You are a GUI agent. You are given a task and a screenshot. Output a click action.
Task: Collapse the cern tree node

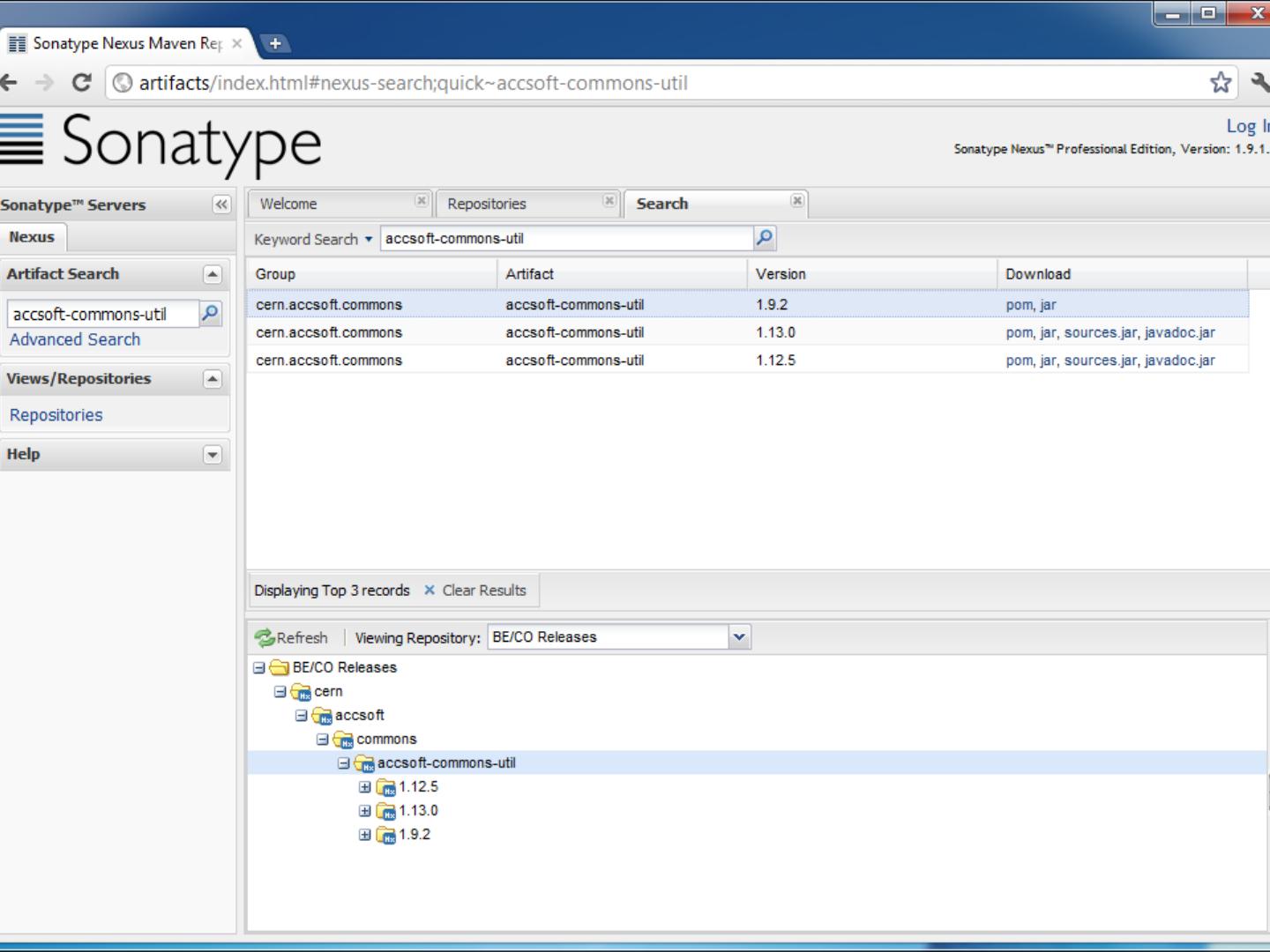point(280,692)
